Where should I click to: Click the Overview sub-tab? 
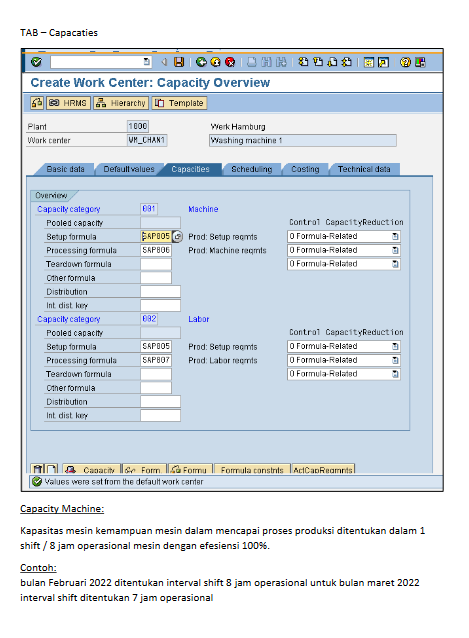52,195
